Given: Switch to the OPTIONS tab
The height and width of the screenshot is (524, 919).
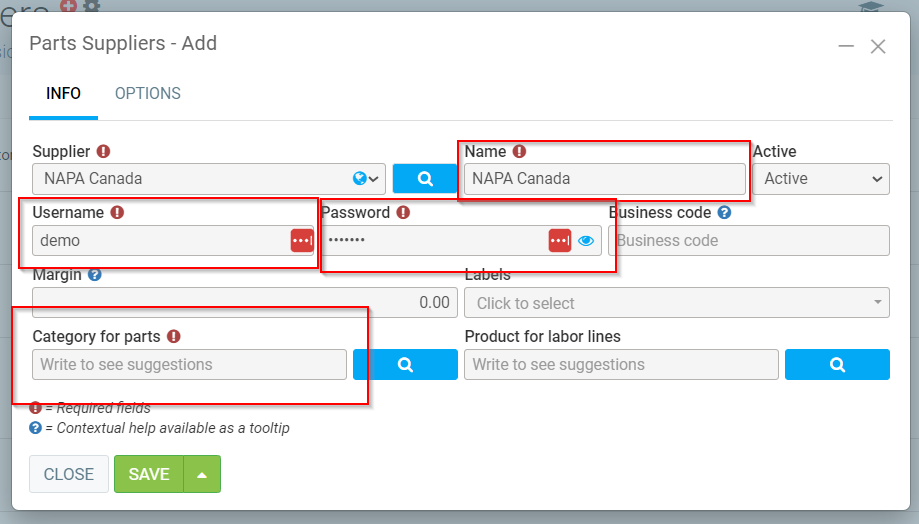Looking at the screenshot, I should coord(148,94).
